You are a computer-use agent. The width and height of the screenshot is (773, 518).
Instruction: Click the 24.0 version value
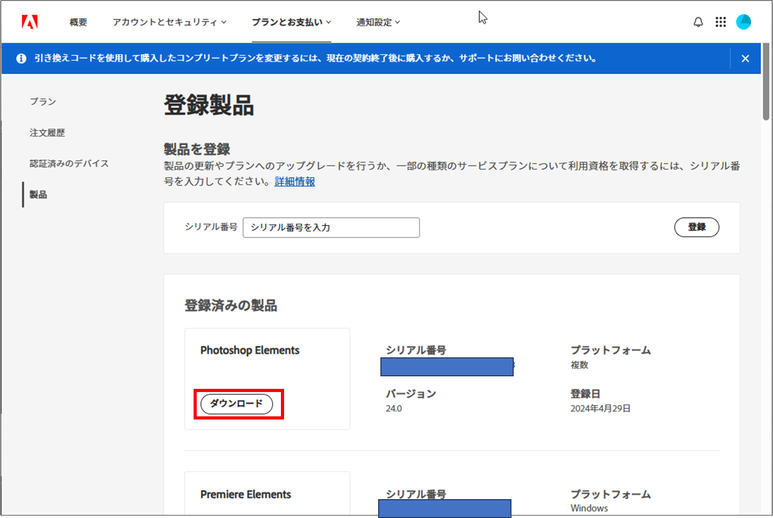click(394, 409)
